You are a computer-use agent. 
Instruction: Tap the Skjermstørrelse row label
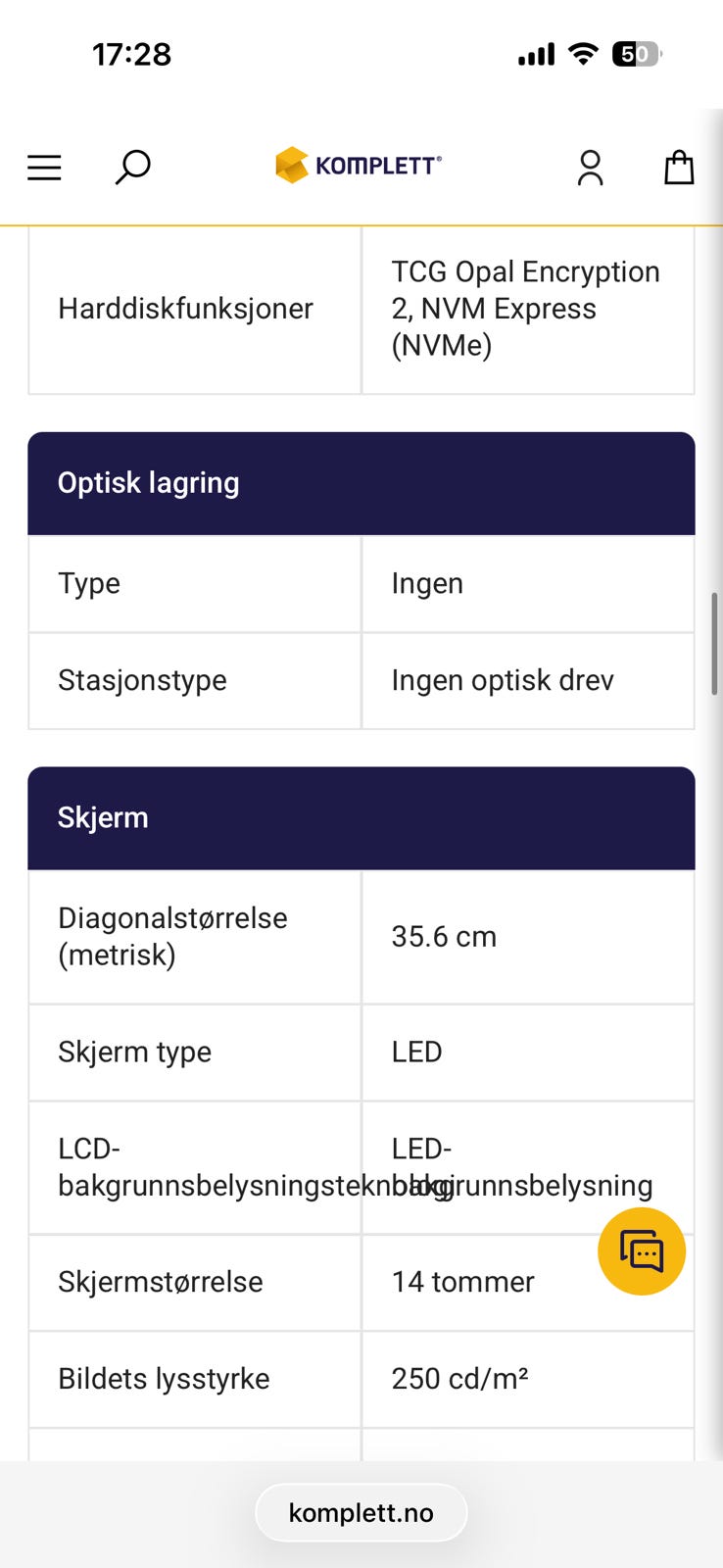(161, 1282)
